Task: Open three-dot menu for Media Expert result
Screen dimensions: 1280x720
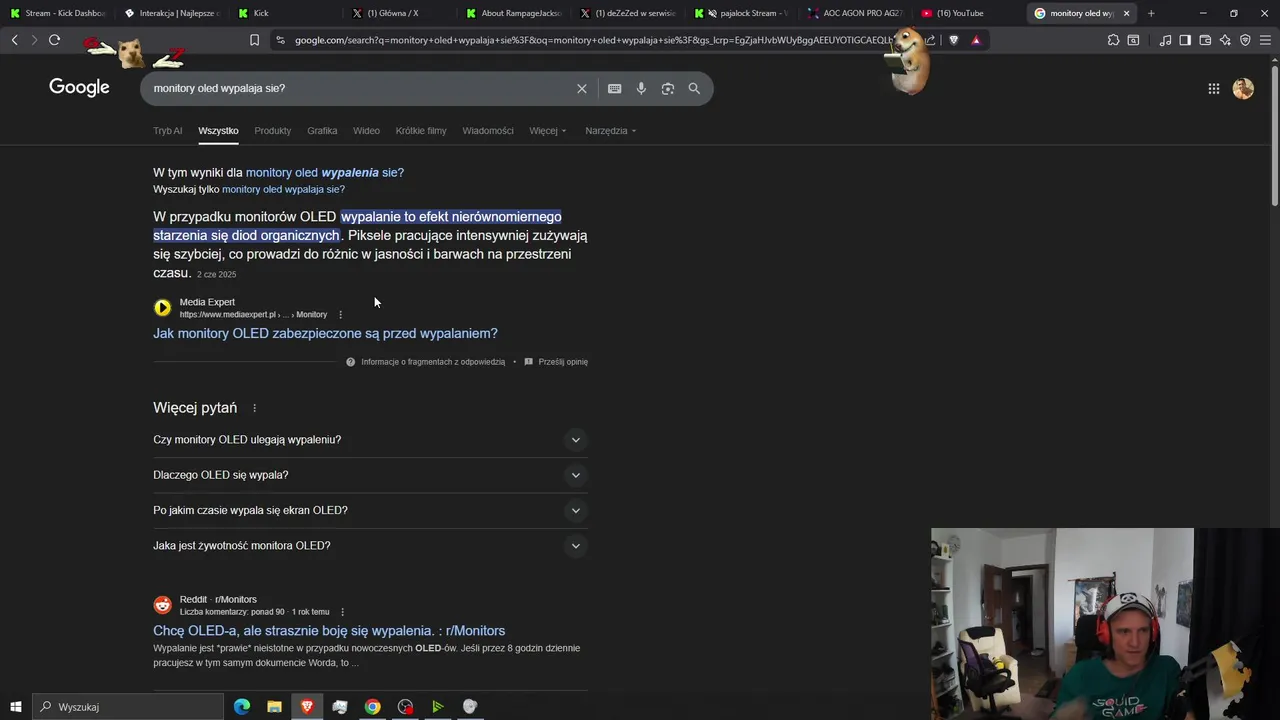Action: (340, 314)
